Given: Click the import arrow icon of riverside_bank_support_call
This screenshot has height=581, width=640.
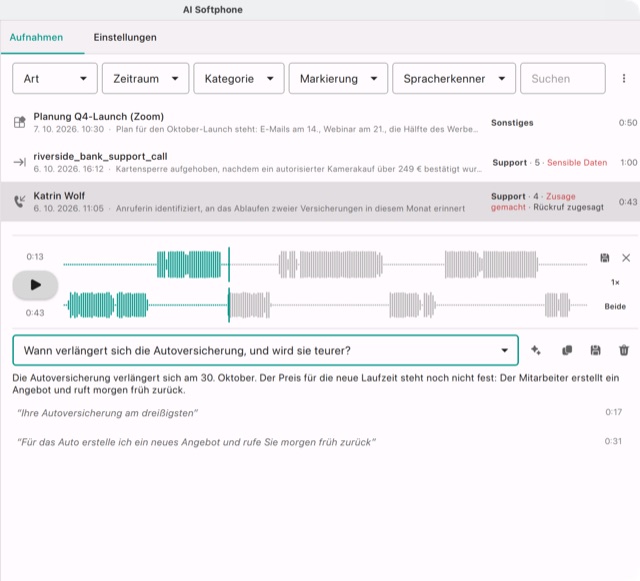Looking at the screenshot, I should [20, 163].
